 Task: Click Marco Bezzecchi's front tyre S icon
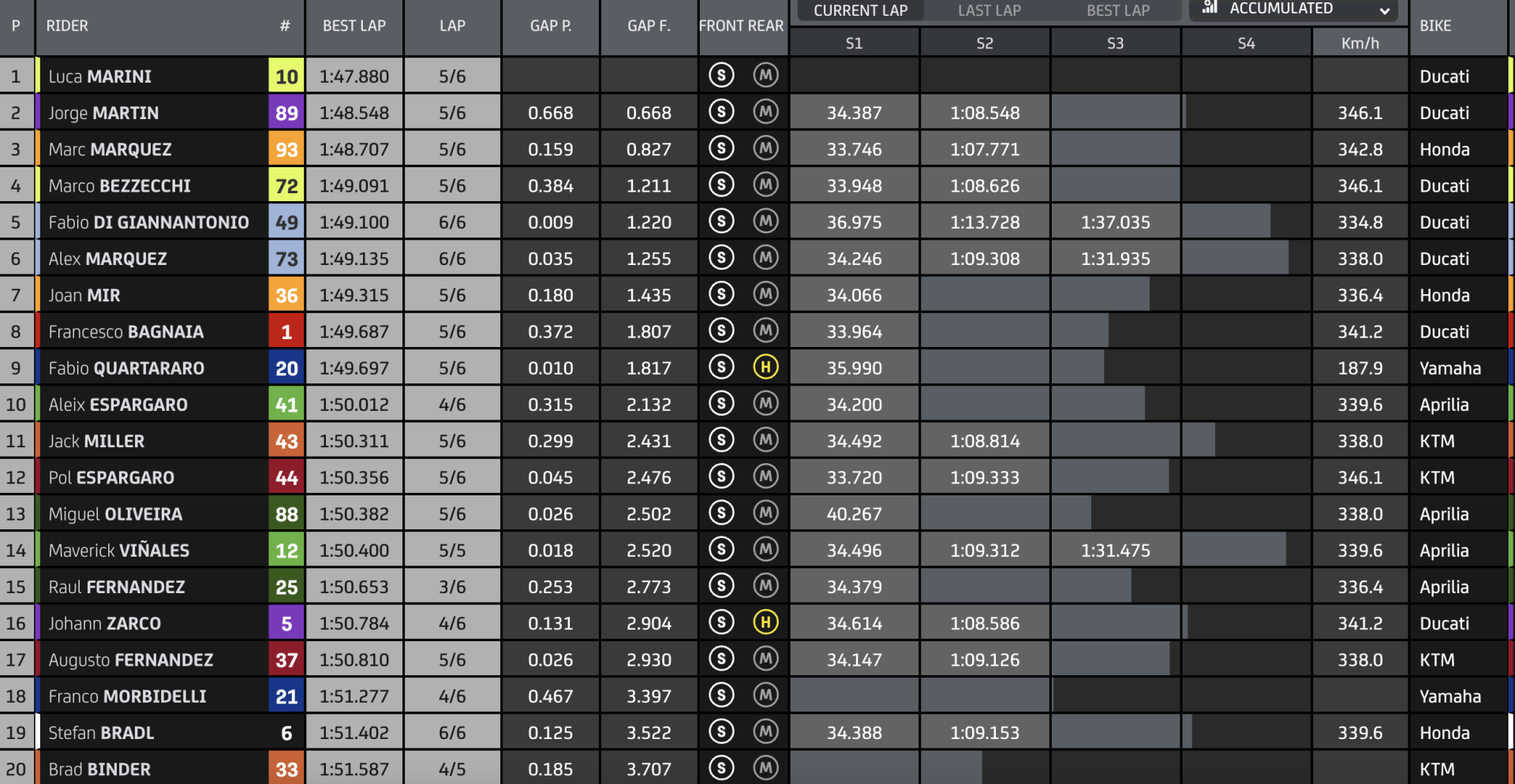click(721, 185)
